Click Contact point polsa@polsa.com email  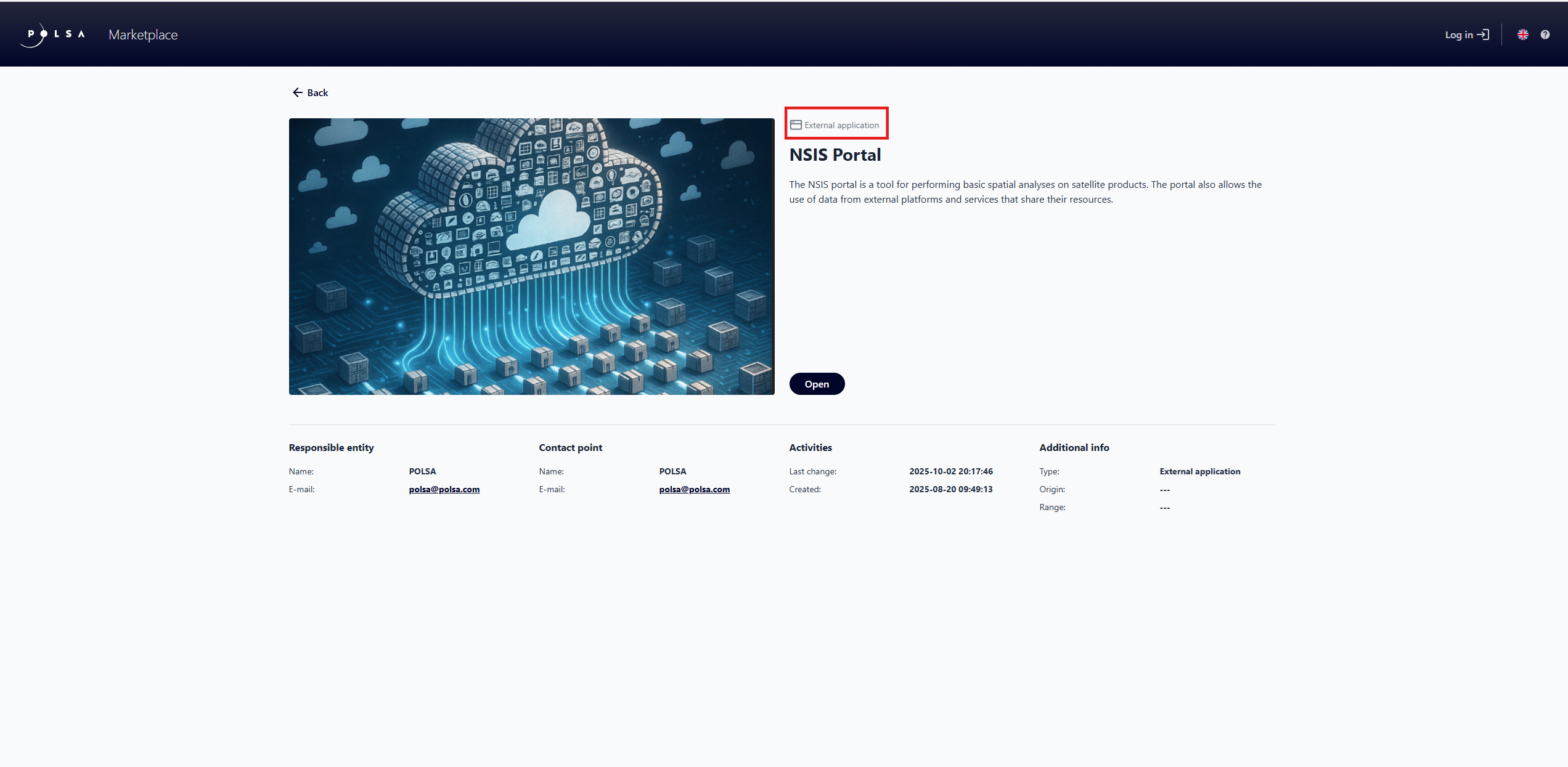694,489
